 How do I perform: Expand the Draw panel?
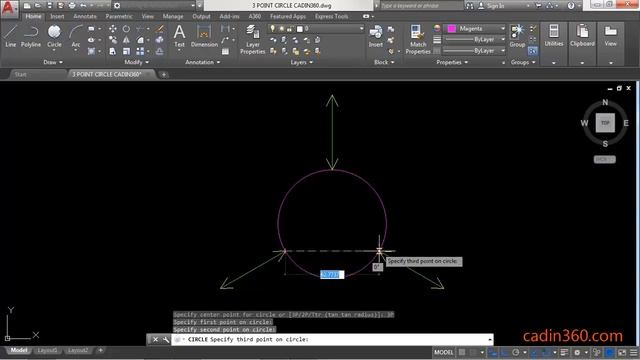[53, 62]
